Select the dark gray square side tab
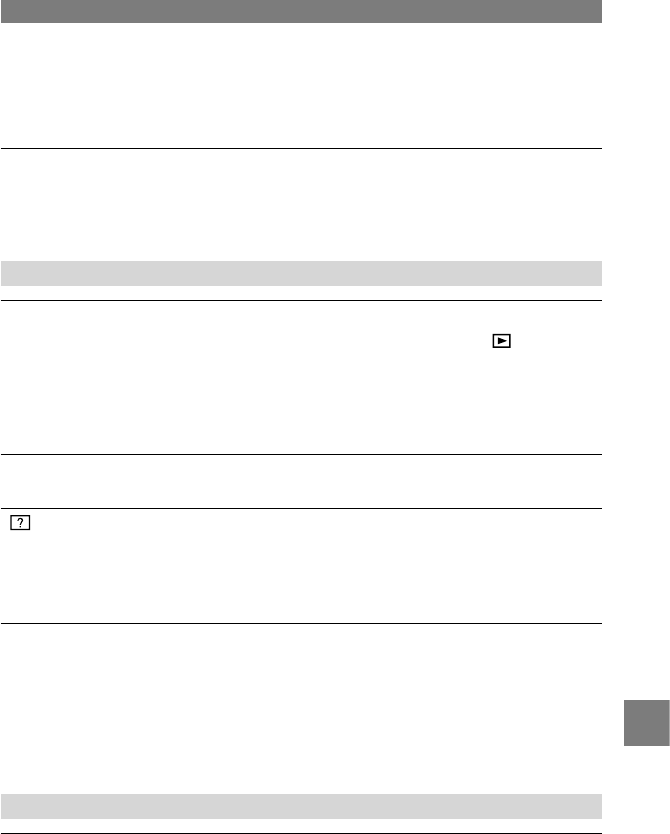This screenshot has width=670, height=834. tap(647, 723)
